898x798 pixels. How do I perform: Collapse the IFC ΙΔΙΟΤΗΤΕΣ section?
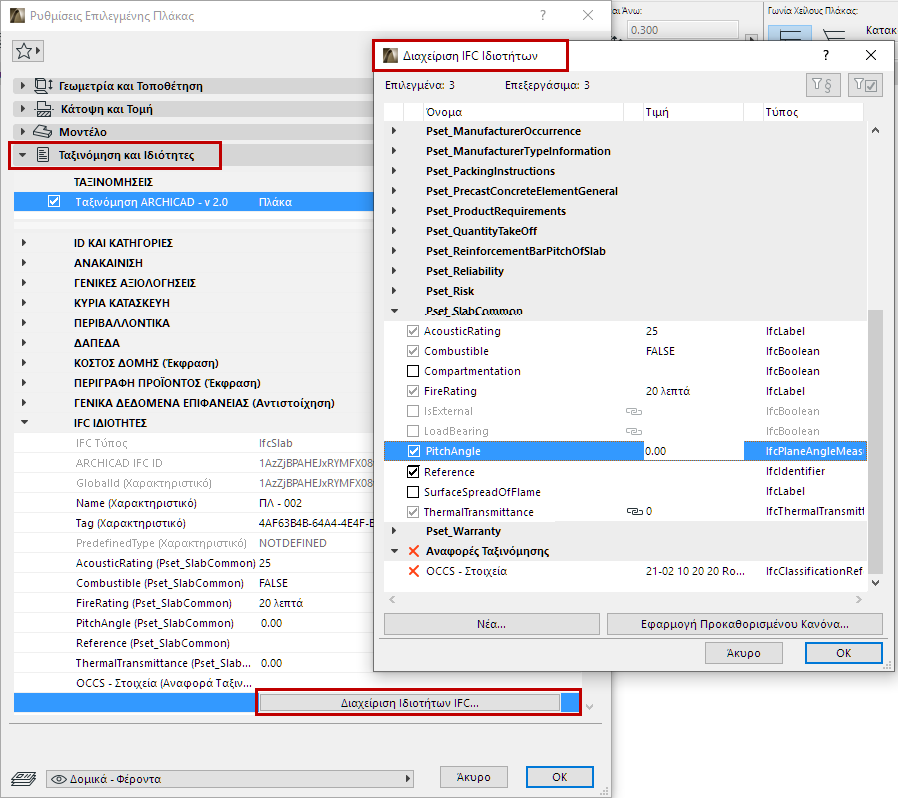pos(24,423)
